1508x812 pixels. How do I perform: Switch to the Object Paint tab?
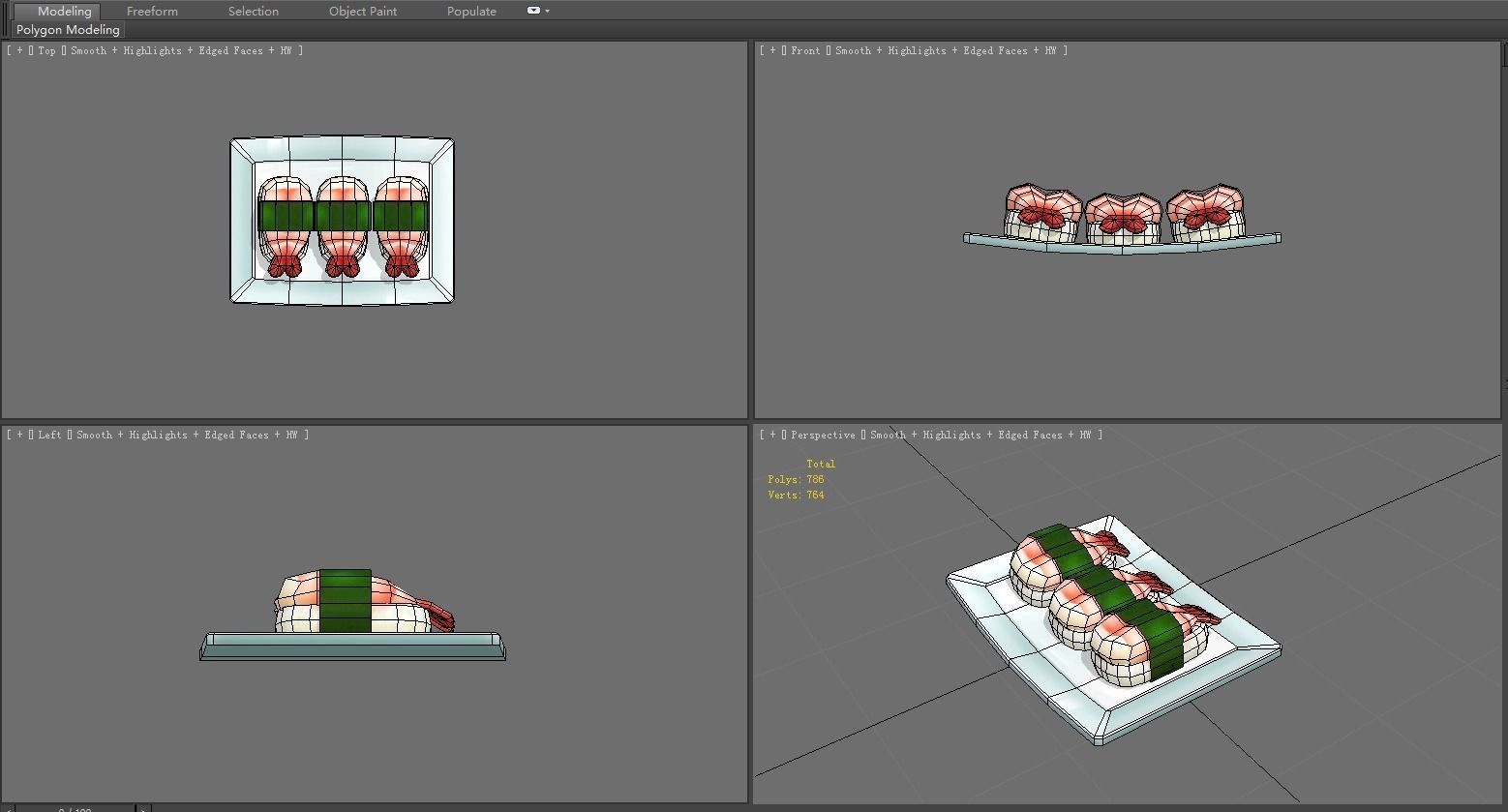[363, 12]
